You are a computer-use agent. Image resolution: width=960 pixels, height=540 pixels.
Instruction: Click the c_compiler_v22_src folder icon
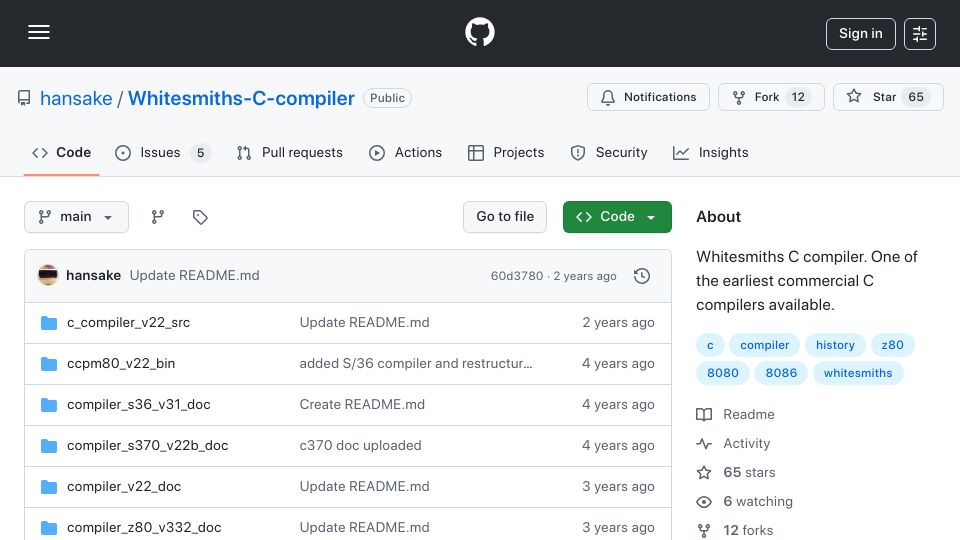click(49, 323)
